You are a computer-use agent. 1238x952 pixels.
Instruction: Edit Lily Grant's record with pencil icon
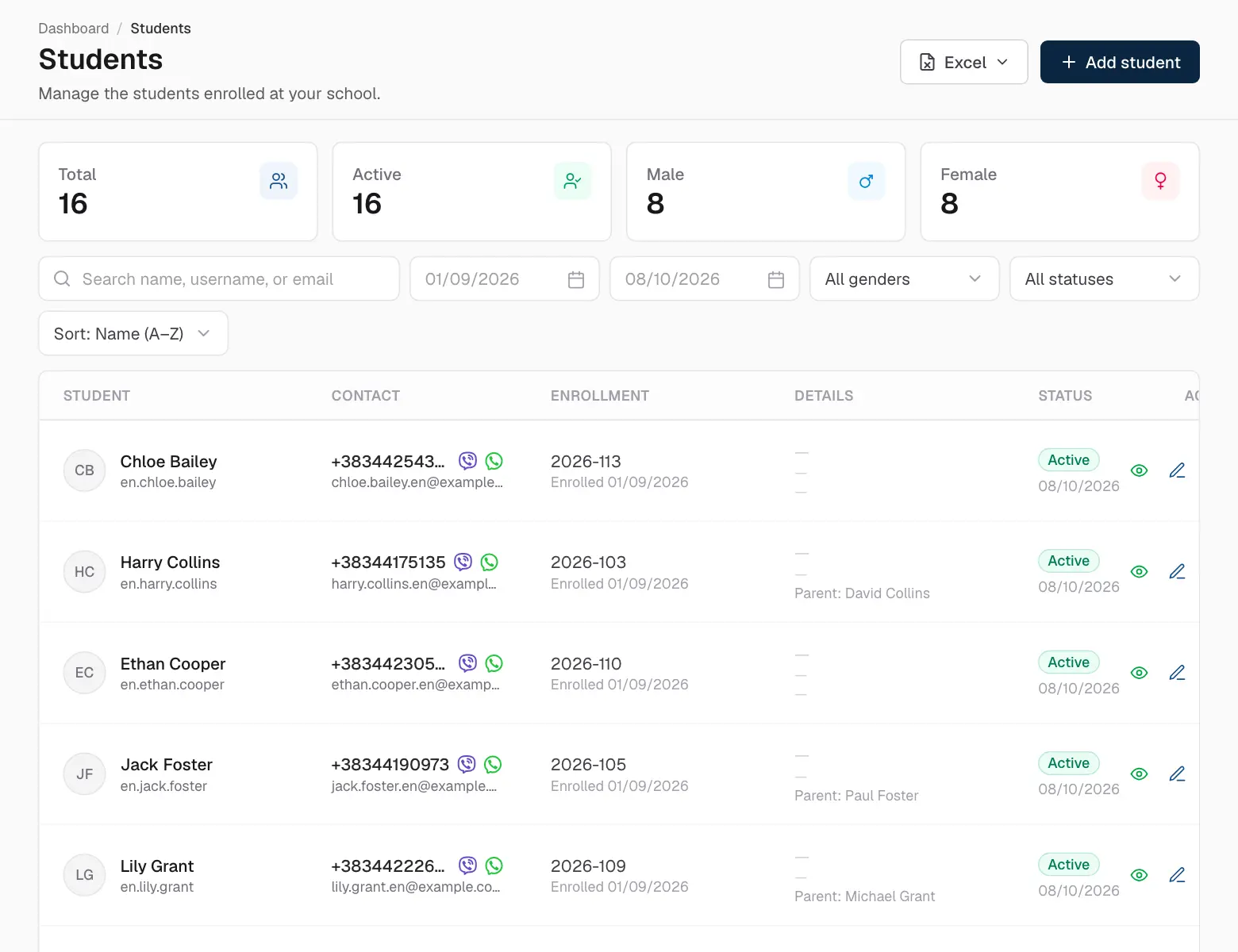(x=1177, y=875)
